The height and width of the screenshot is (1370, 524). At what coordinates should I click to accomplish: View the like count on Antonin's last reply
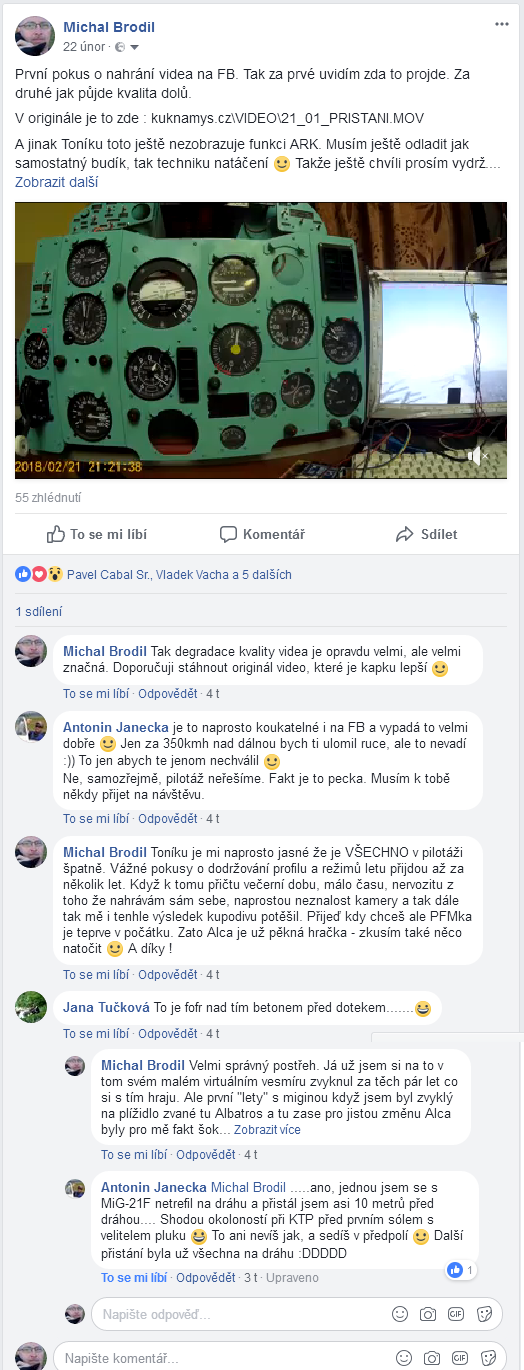coord(462,1270)
